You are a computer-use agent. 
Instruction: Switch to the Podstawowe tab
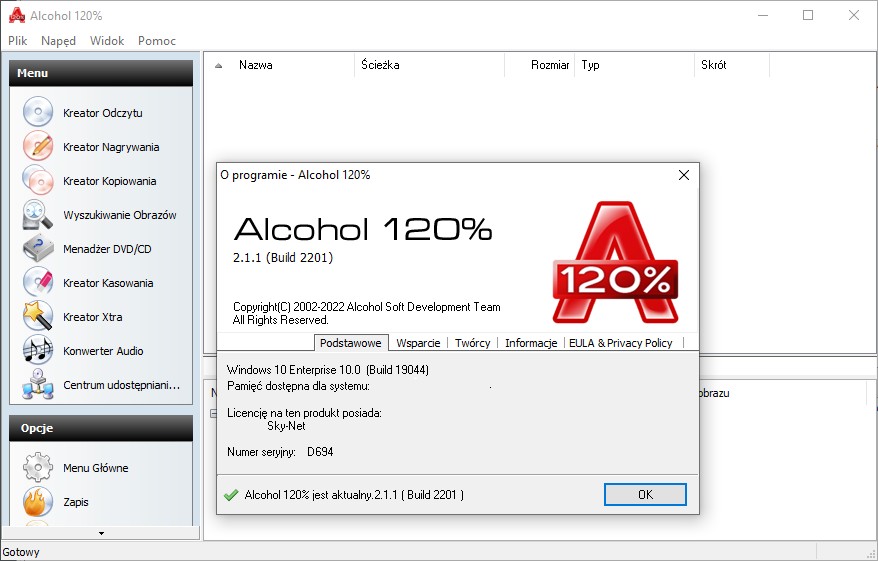click(351, 343)
